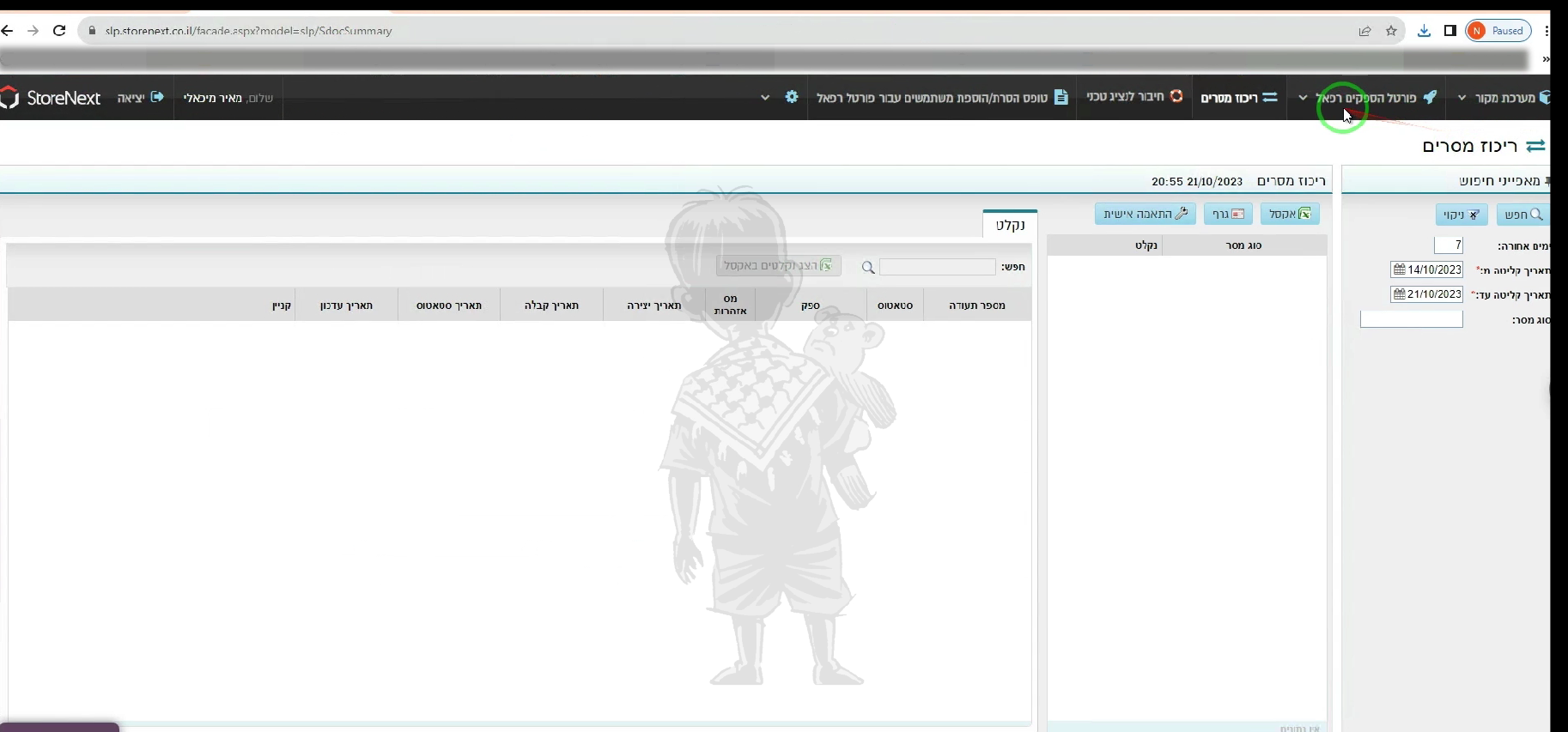Click the settings gear icon in navbar

[x=791, y=97]
